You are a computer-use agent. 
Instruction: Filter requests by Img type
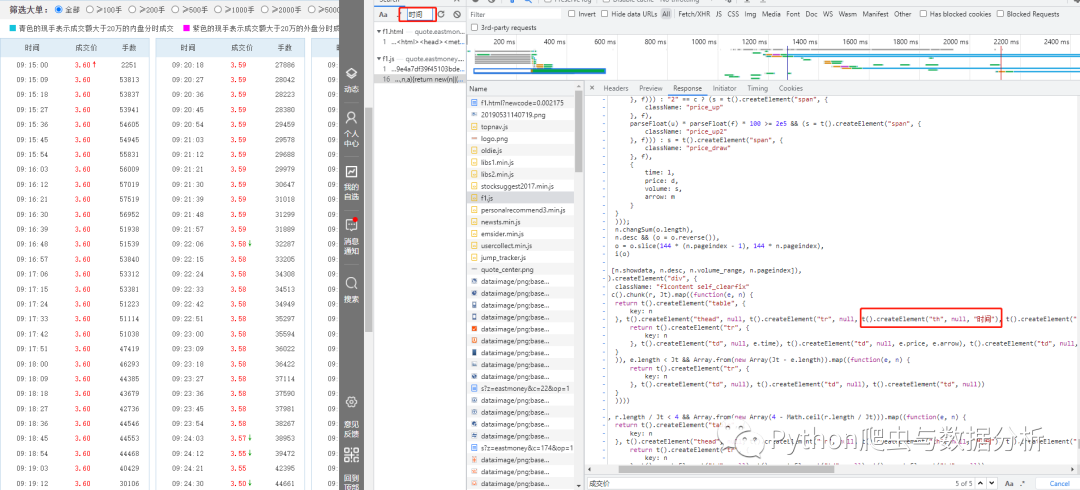[x=751, y=14]
